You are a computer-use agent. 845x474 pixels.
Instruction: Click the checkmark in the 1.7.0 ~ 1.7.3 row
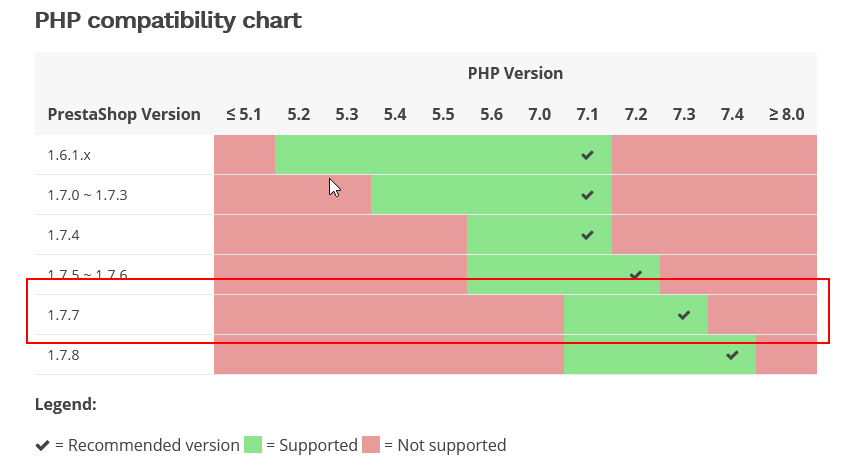coord(587,195)
